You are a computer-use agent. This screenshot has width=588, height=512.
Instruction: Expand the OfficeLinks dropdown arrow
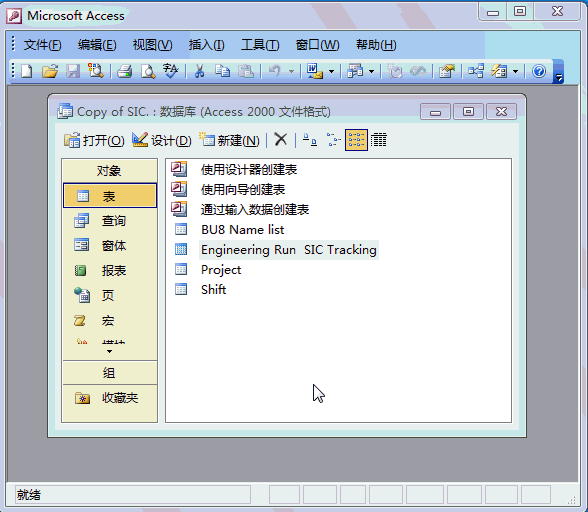tap(332, 71)
